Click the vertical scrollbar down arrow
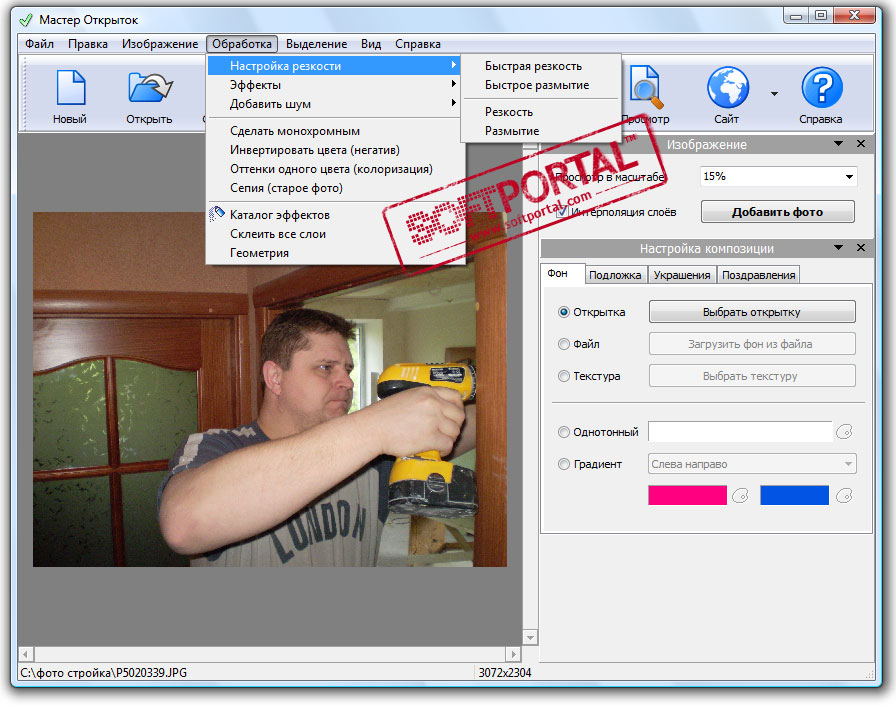 pyautogui.click(x=530, y=637)
